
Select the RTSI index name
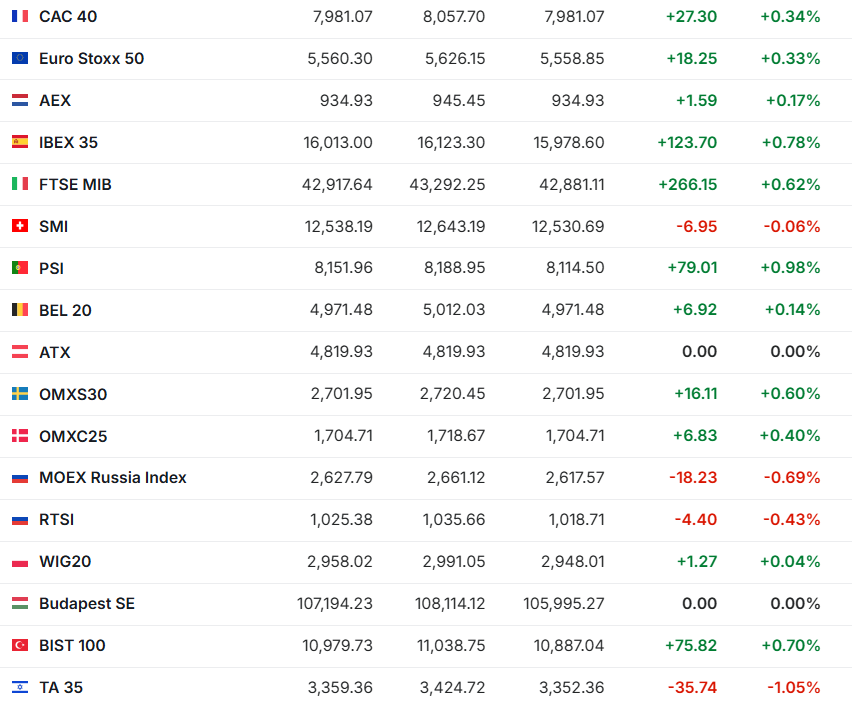(56, 519)
